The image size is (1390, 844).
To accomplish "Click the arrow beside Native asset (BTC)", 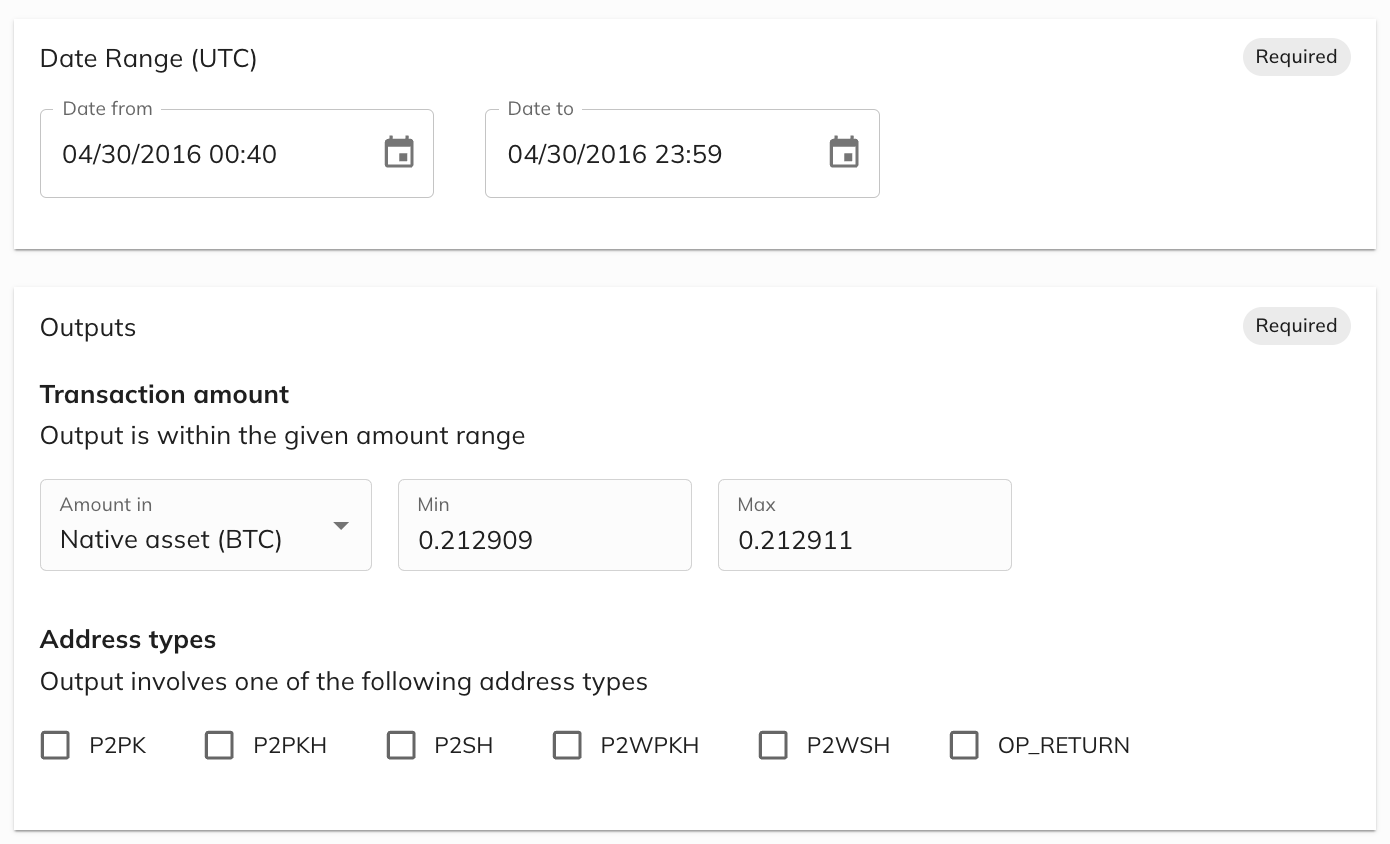I will pyautogui.click(x=341, y=526).
